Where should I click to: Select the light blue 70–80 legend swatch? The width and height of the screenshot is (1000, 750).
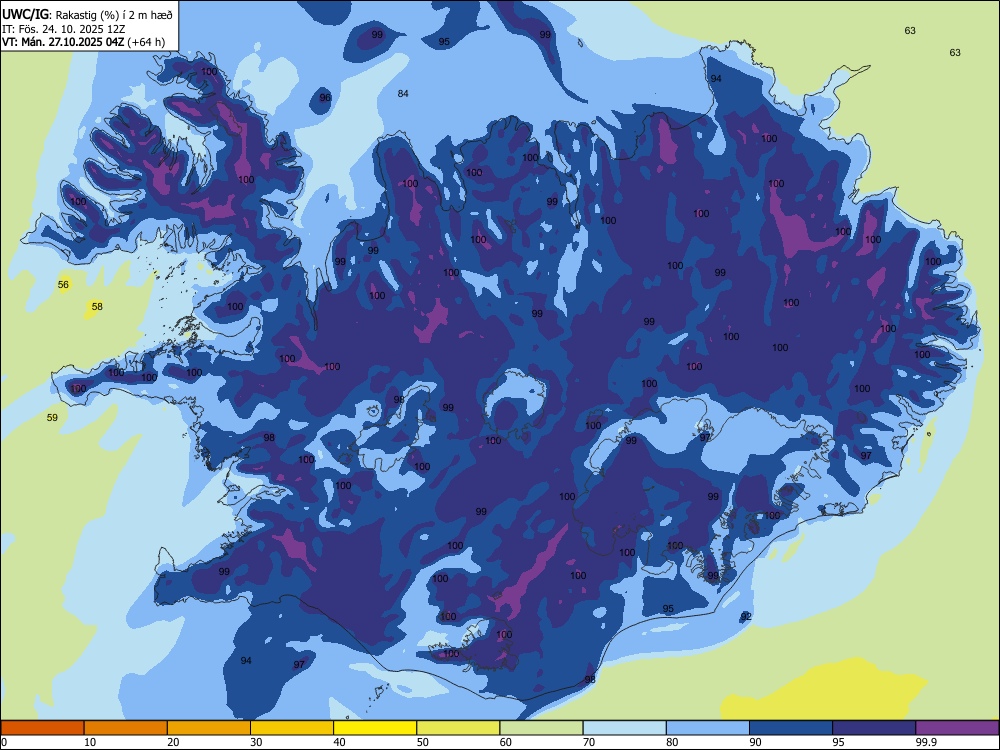[624, 728]
